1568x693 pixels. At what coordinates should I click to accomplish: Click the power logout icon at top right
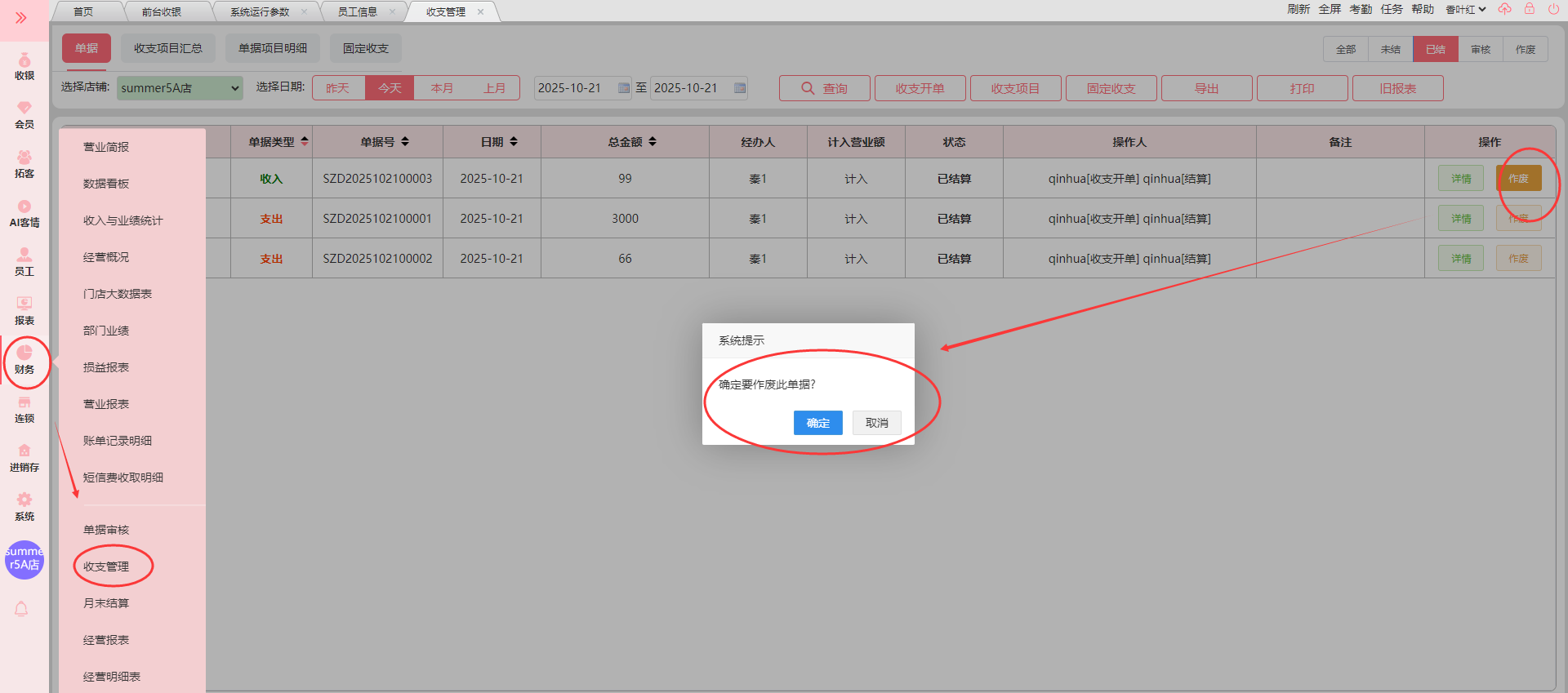[1553, 9]
